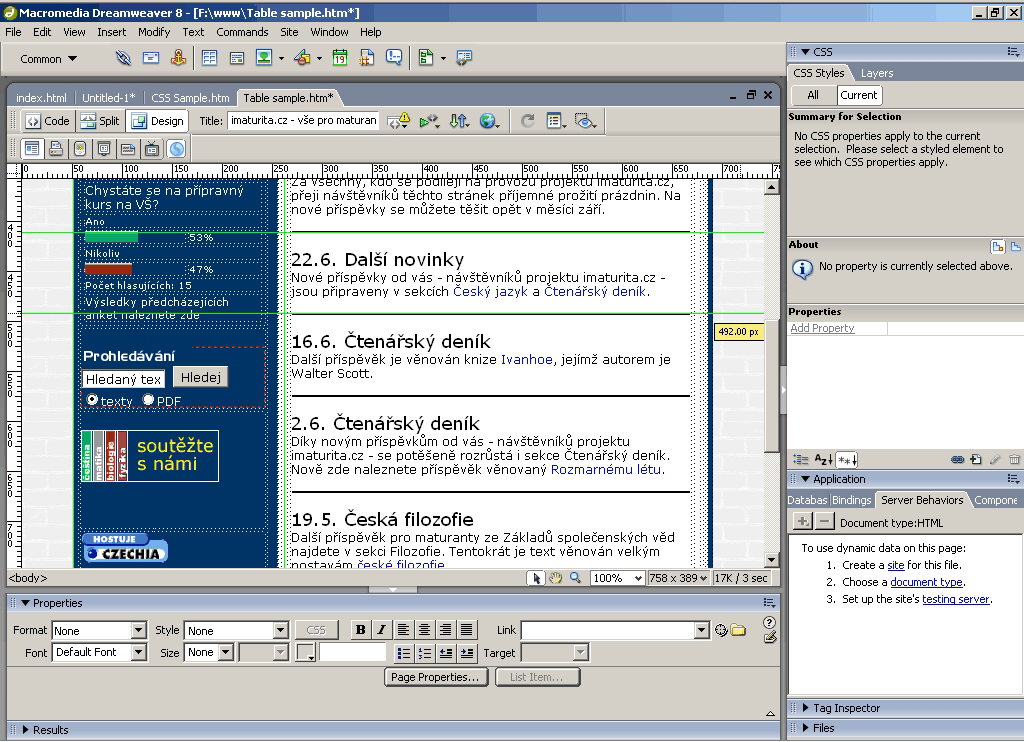Toggle Italic formatting
The image size is (1024, 742).
(x=381, y=630)
